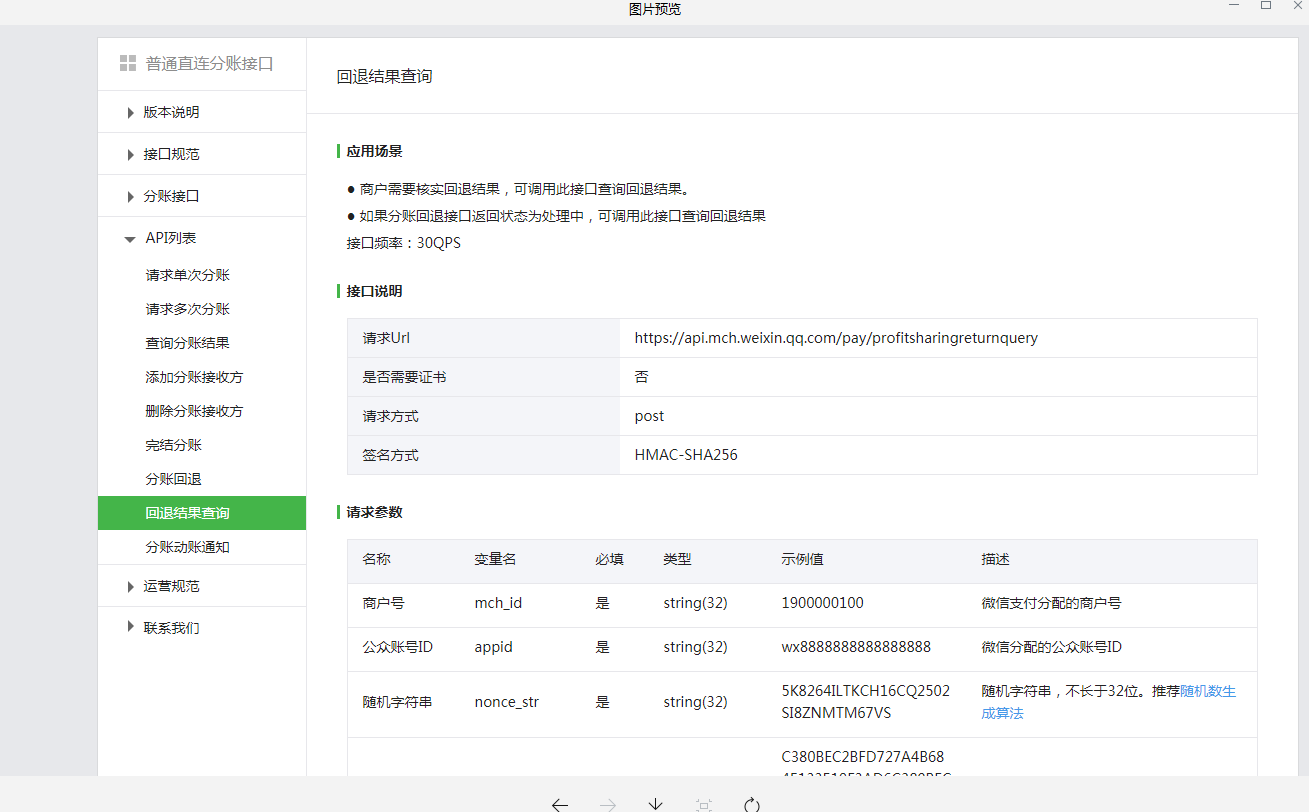This screenshot has width=1309, height=812.
Task: Click the 请求方式 label cell
Action: pyautogui.click(x=484, y=416)
